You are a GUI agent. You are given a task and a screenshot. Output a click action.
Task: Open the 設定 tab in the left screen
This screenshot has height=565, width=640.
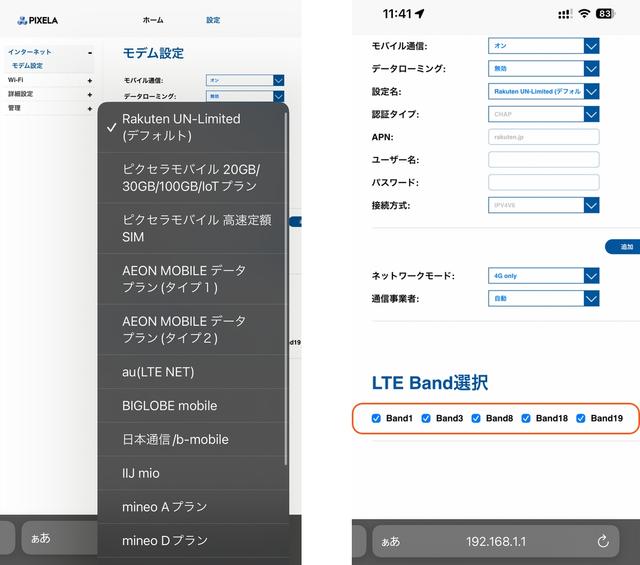coord(213,20)
